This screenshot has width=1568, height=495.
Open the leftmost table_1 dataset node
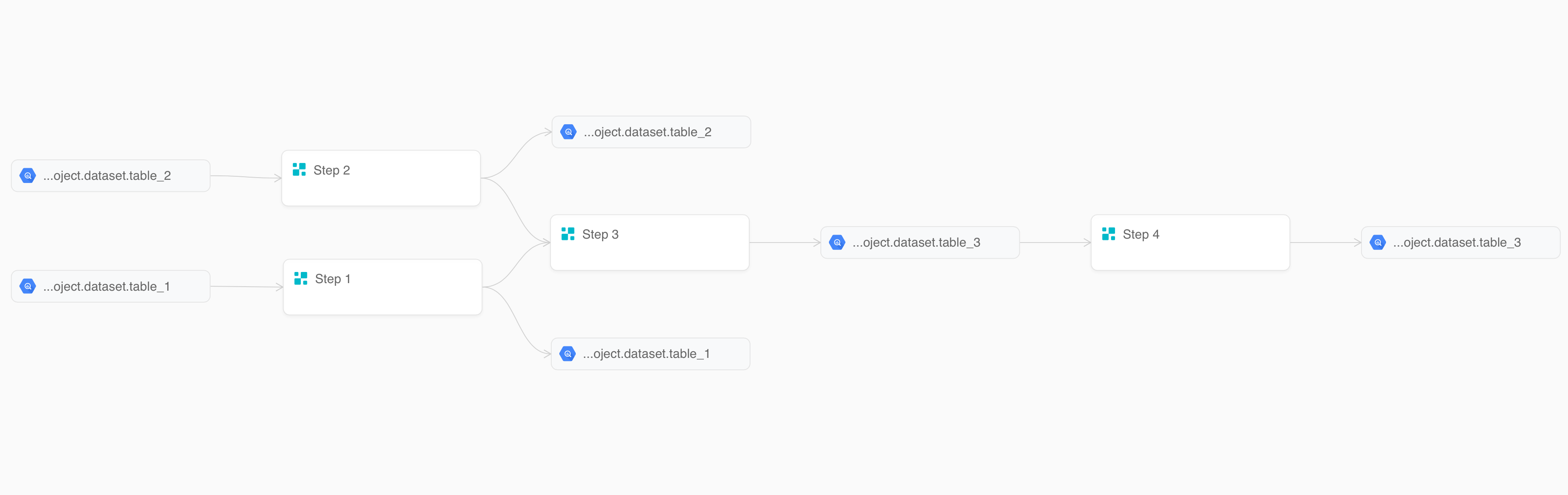(111, 286)
